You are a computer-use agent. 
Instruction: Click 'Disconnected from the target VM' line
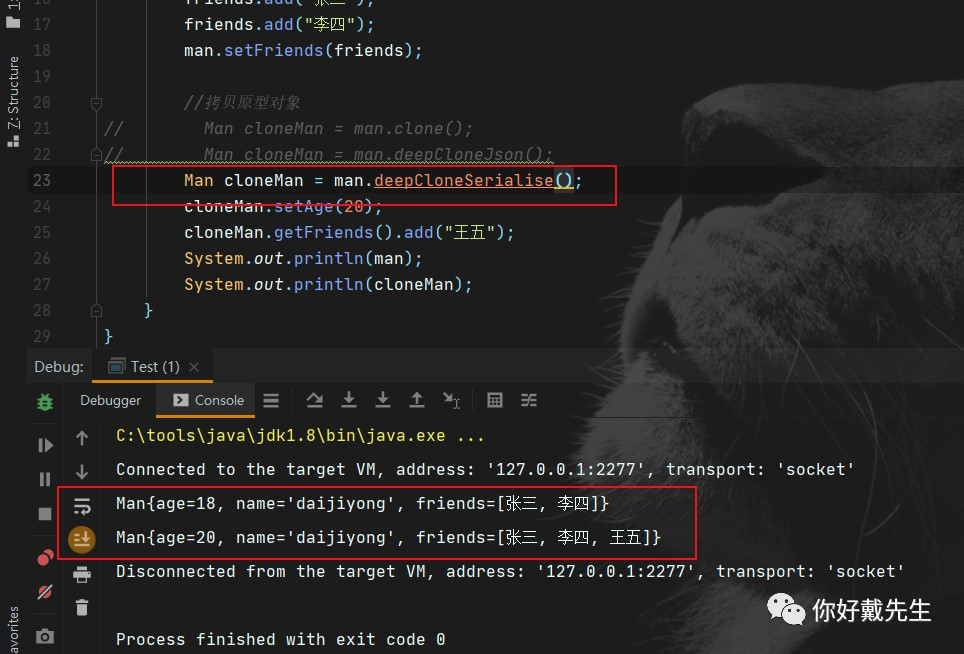pos(510,572)
